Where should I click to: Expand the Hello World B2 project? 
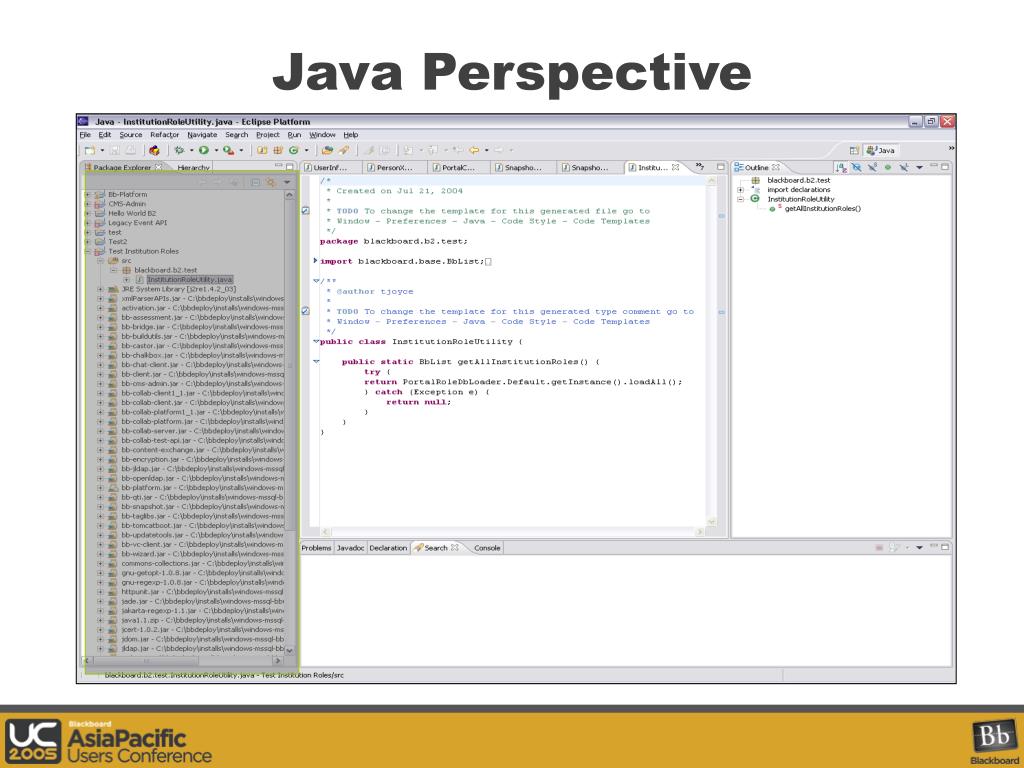(88, 214)
